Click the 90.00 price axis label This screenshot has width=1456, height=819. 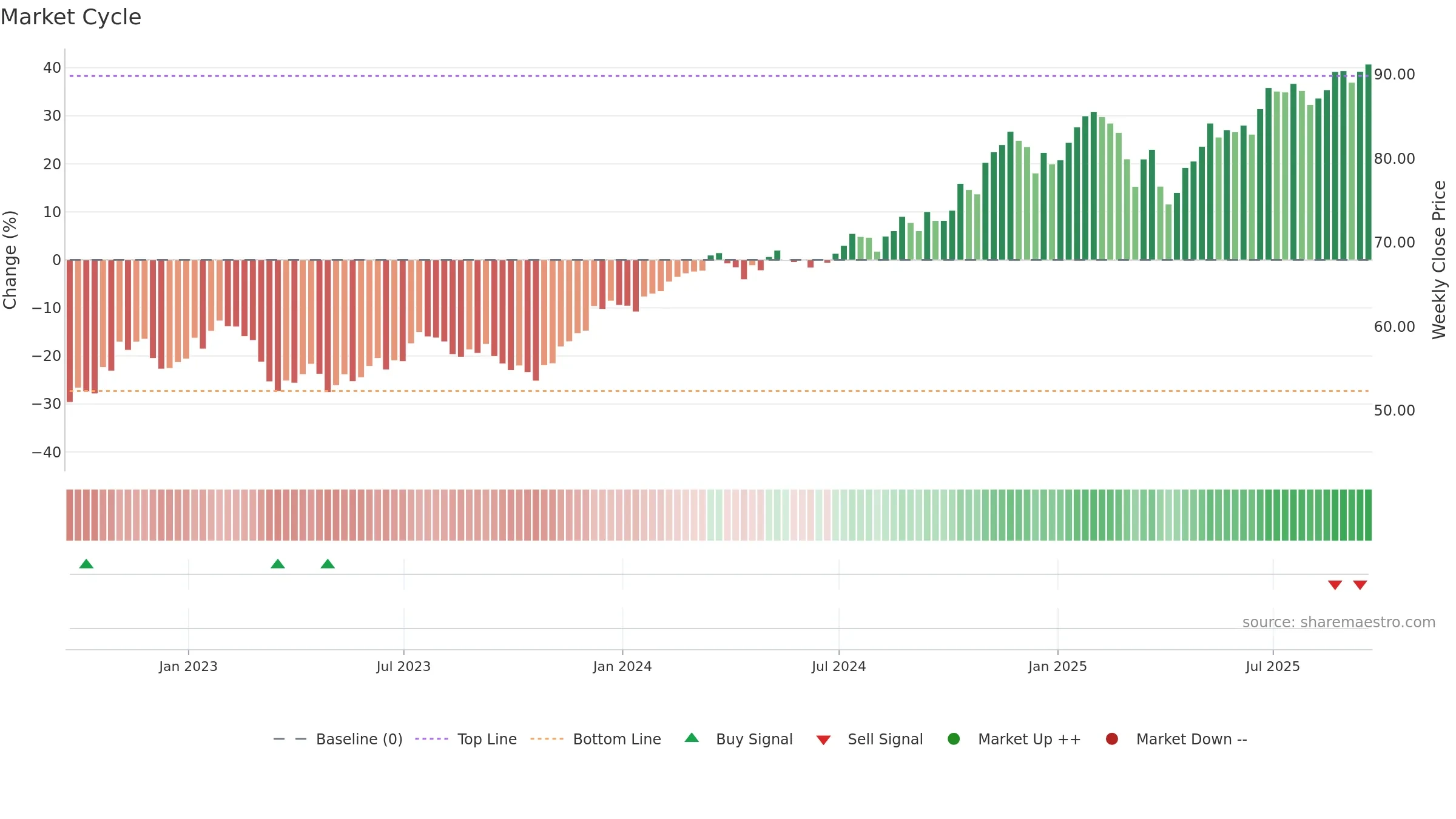click(x=1394, y=74)
